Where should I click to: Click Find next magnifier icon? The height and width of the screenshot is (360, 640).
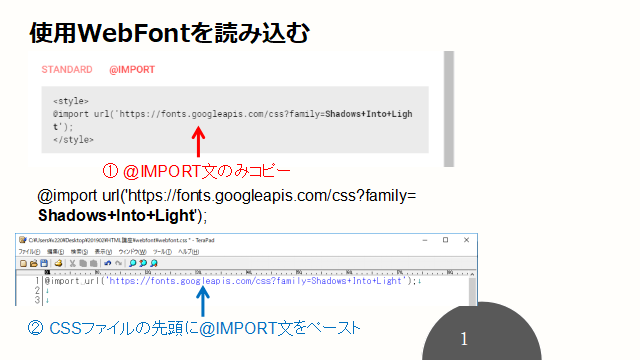click(153, 263)
